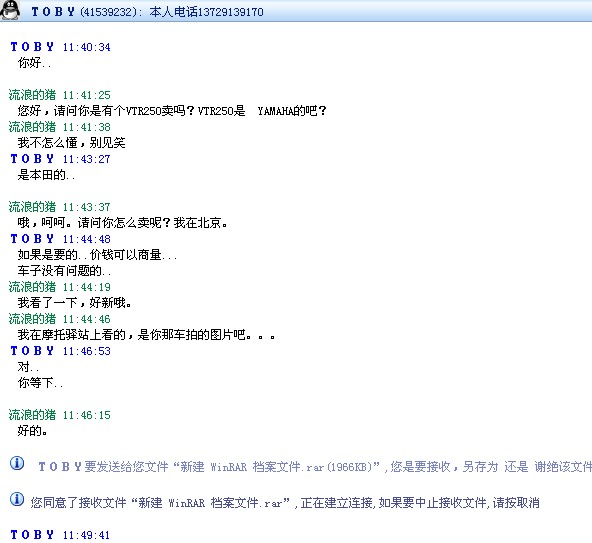Select the TOBY (41539232) header title
Image resolution: width=592 pixels, height=543 pixels.
[83, 12]
